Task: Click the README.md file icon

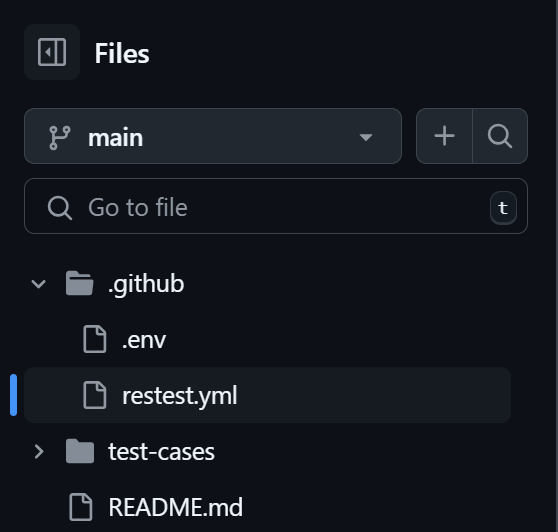Action: point(81,507)
